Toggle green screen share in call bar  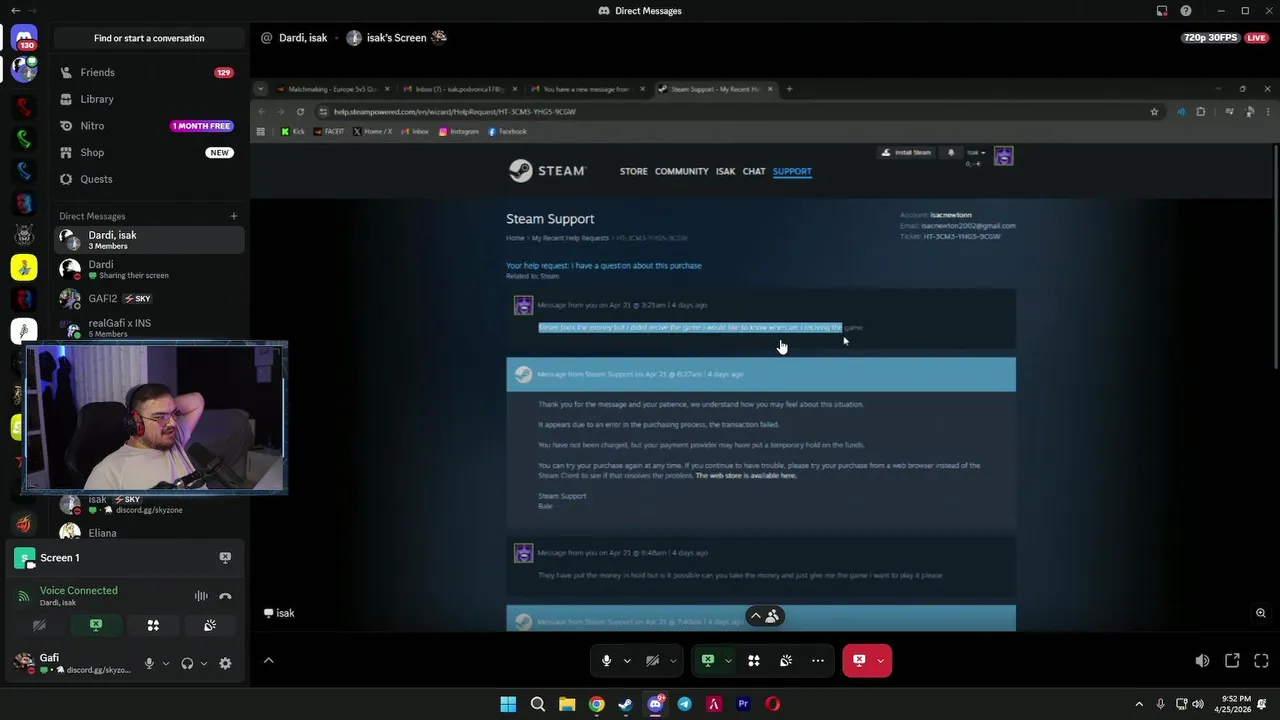tap(708, 661)
